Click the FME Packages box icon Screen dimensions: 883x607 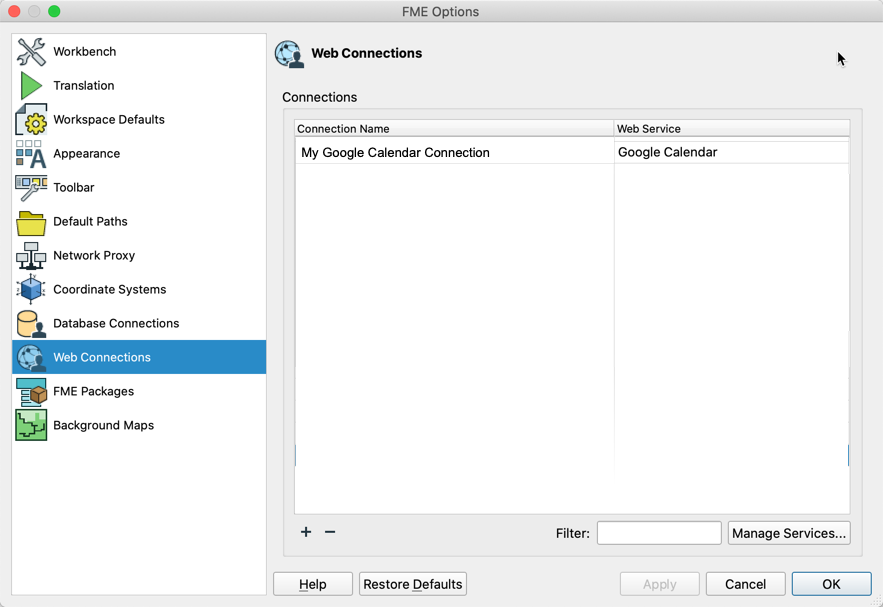click(31, 392)
